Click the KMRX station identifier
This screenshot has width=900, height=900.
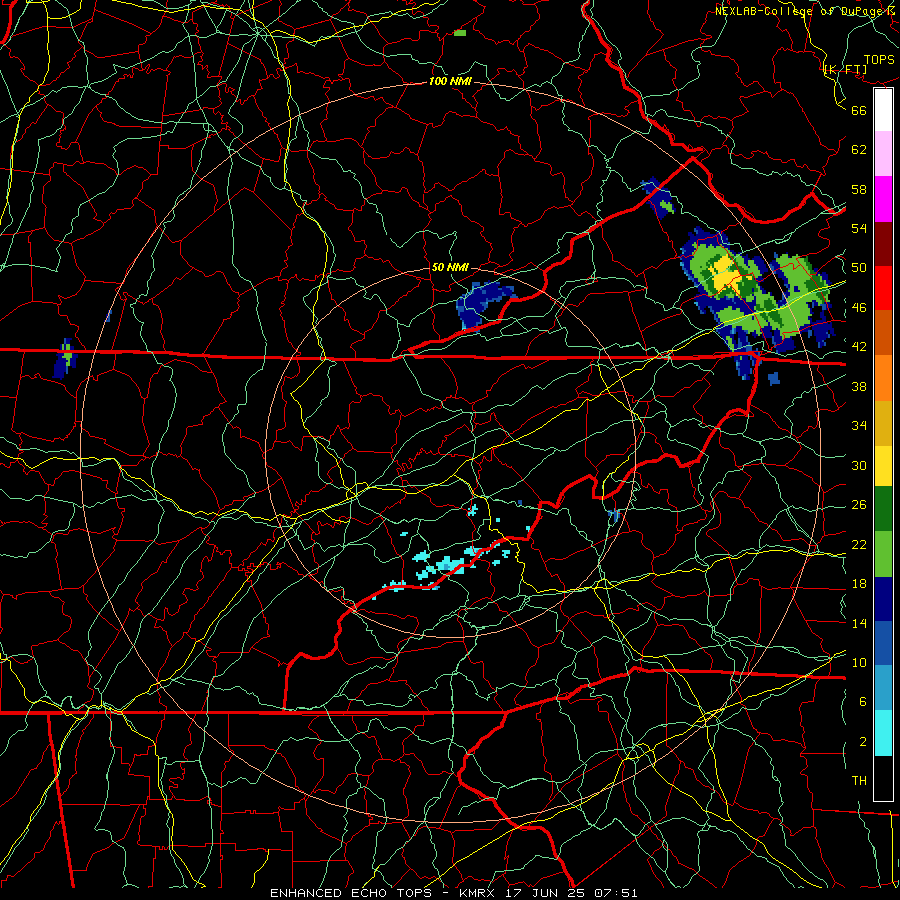[479, 893]
